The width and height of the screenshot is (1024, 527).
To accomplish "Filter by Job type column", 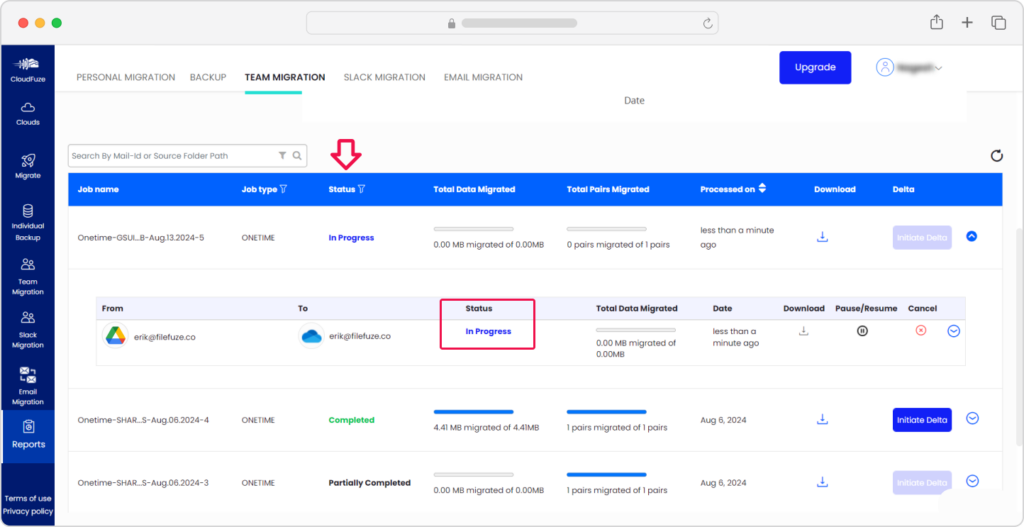I will click(x=283, y=189).
